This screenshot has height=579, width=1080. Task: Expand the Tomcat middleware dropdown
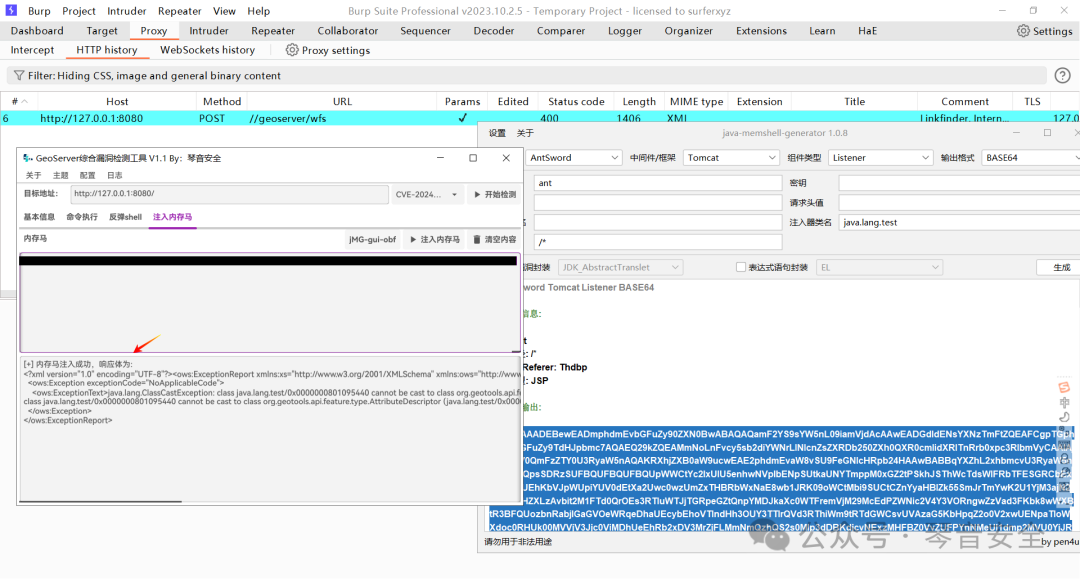click(x=731, y=158)
